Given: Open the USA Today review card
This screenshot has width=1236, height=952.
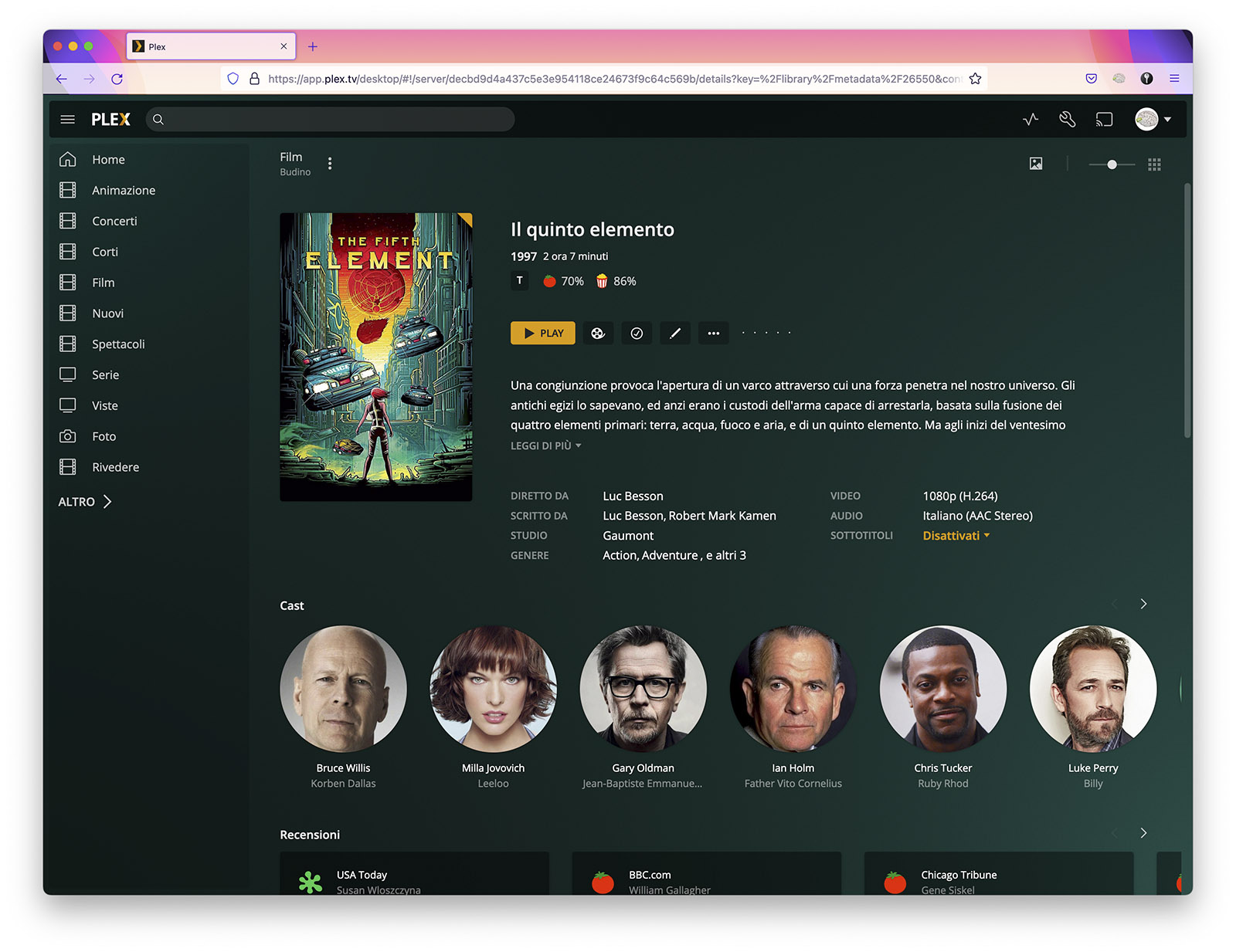Looking at the screenshot, I should click(x=414, y=874).
